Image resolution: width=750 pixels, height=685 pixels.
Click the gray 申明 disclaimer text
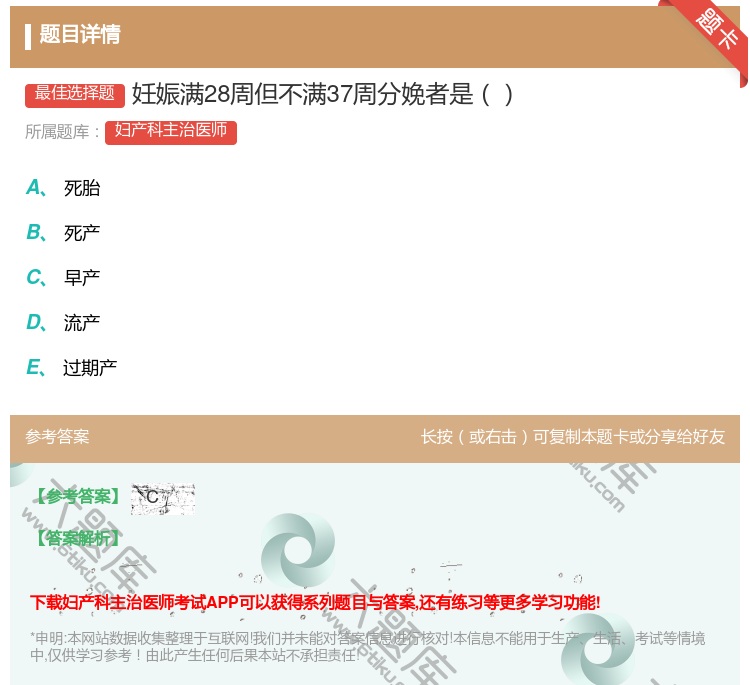pos(367,646)
